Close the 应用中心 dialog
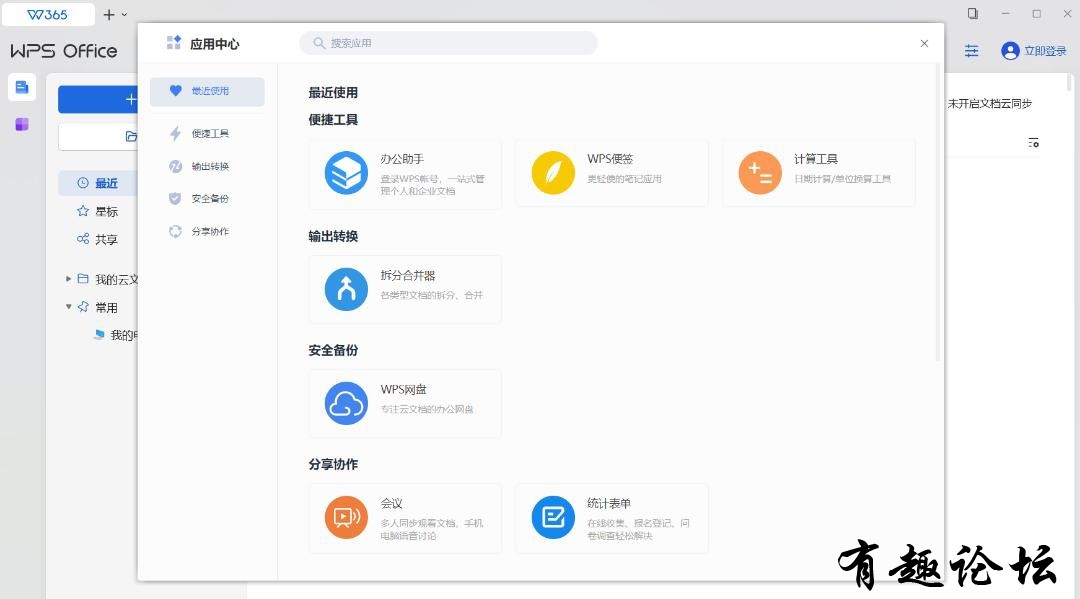 coord(924,43)
